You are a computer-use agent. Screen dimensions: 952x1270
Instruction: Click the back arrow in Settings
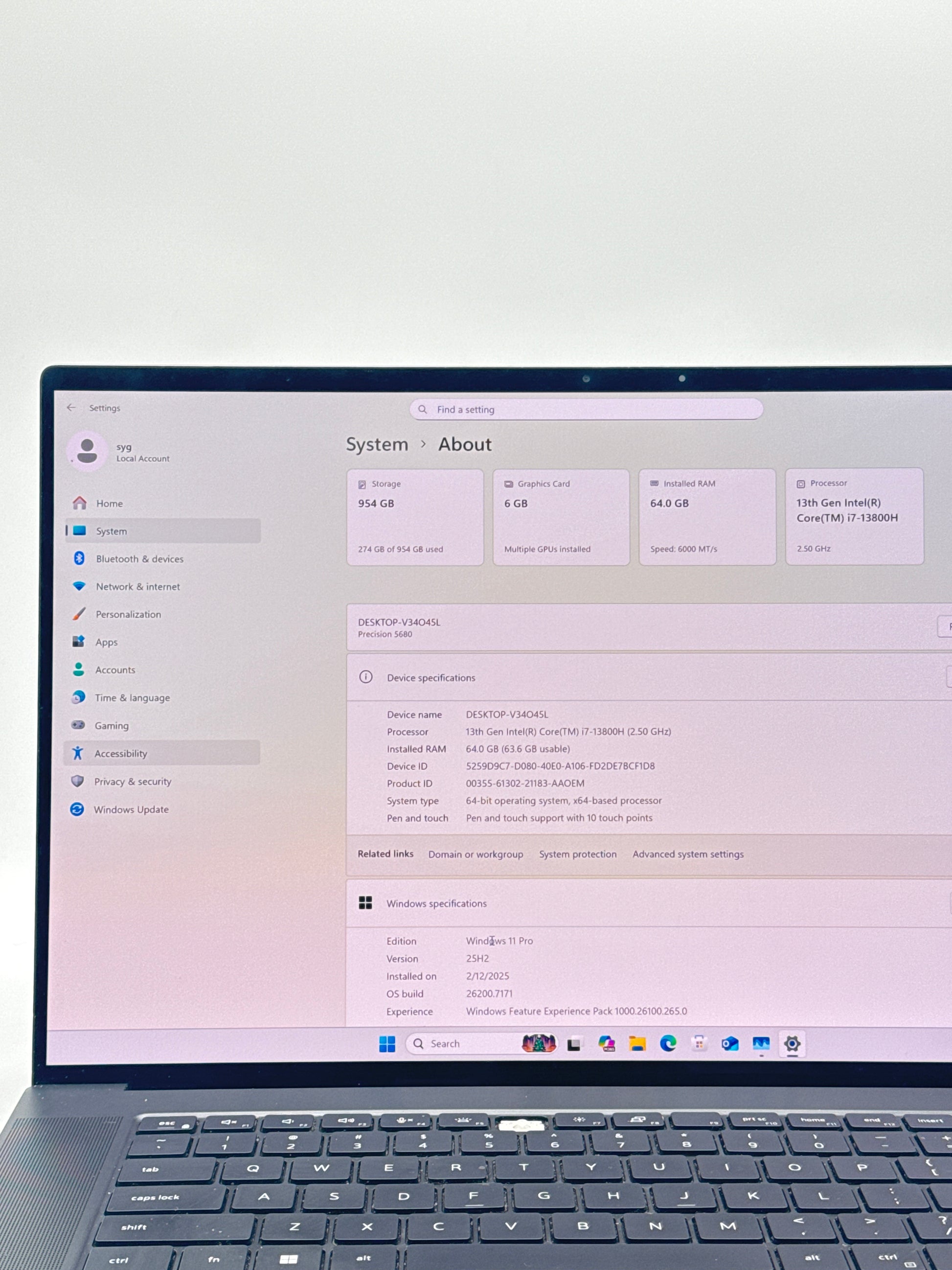click(x=71, y=408)
